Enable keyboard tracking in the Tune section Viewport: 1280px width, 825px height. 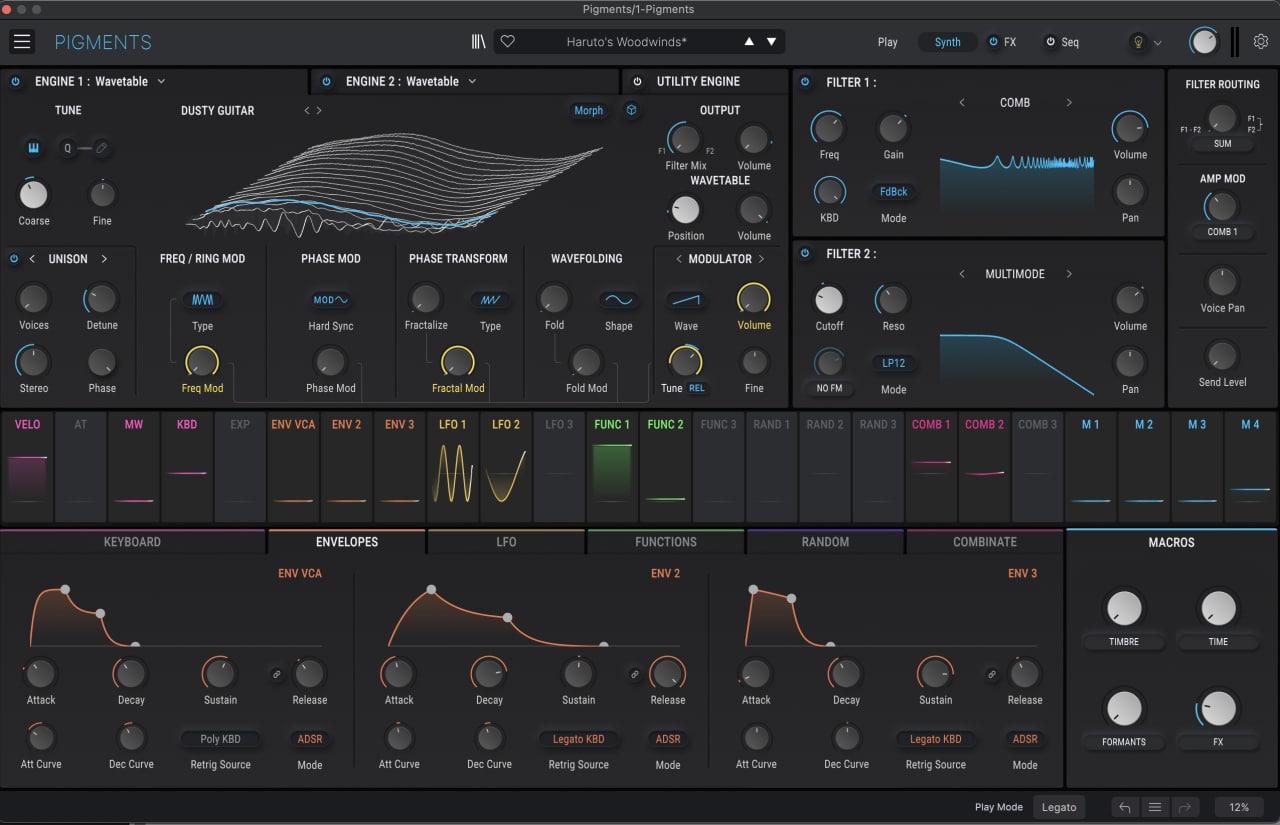pos(33,147)
